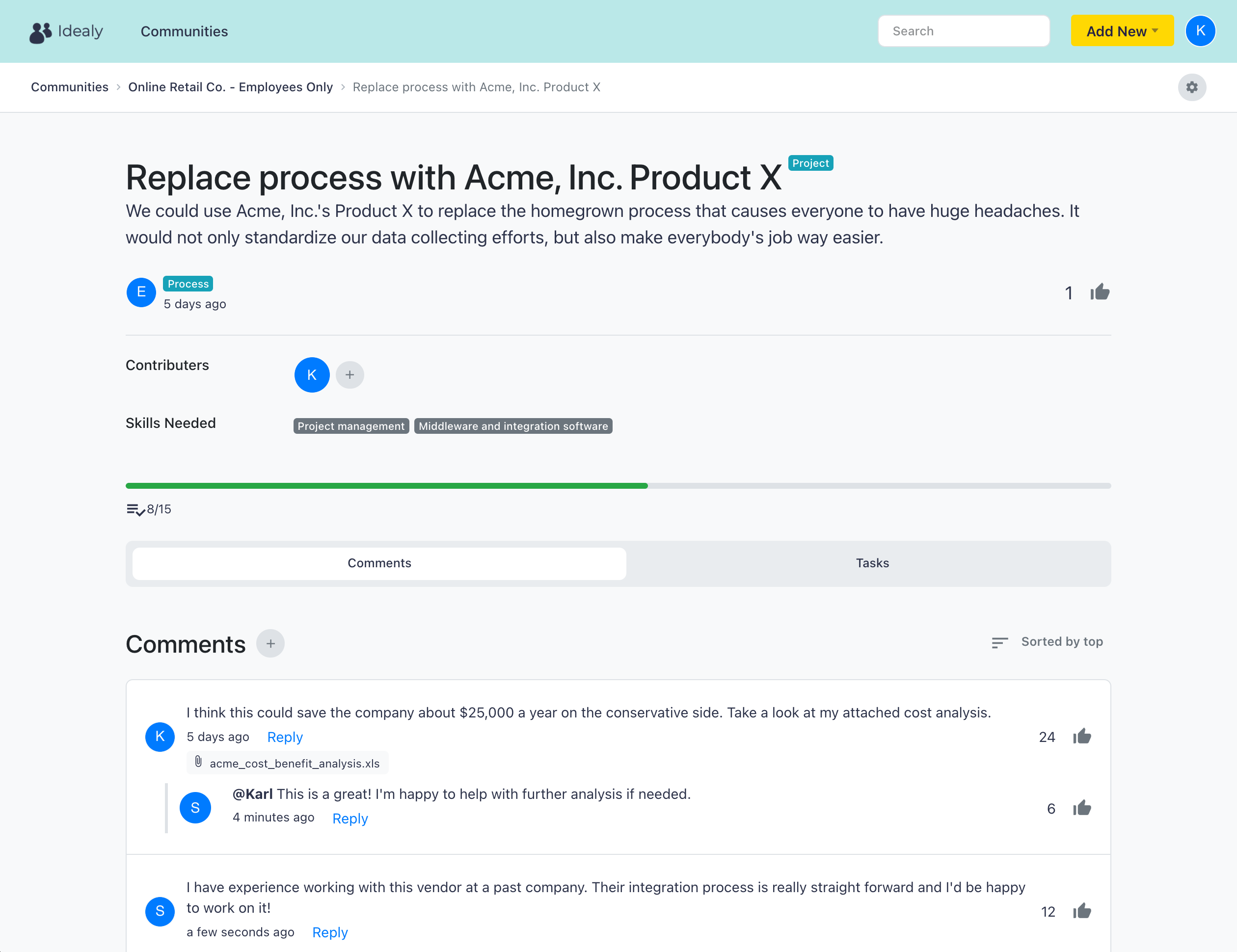This screenshot has height=952, width=1237.
Task: Click the sort lines icon beside Sorted by top
Action: coord(1000,642)
